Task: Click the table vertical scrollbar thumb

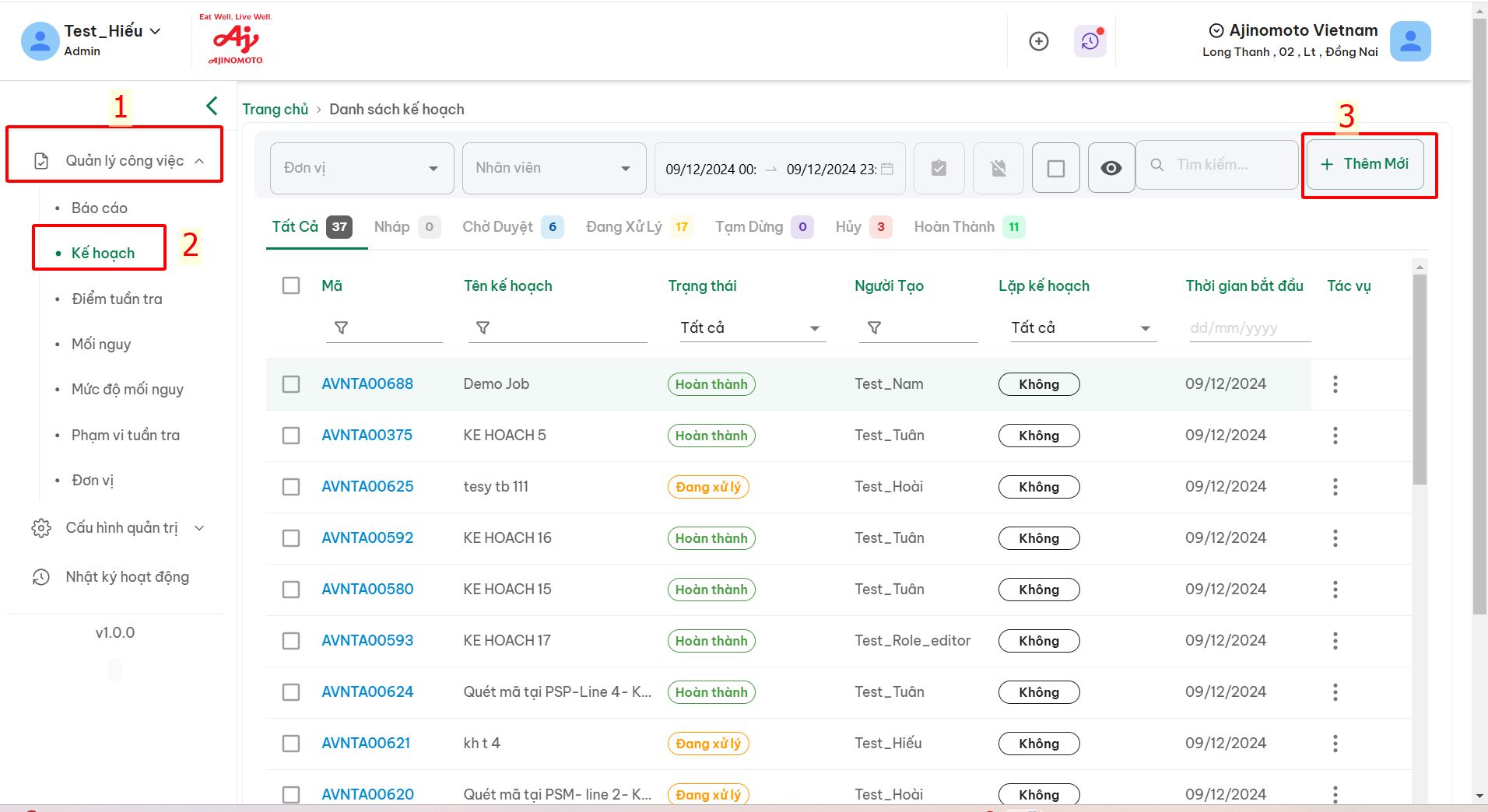Action: coord(1420,380)
